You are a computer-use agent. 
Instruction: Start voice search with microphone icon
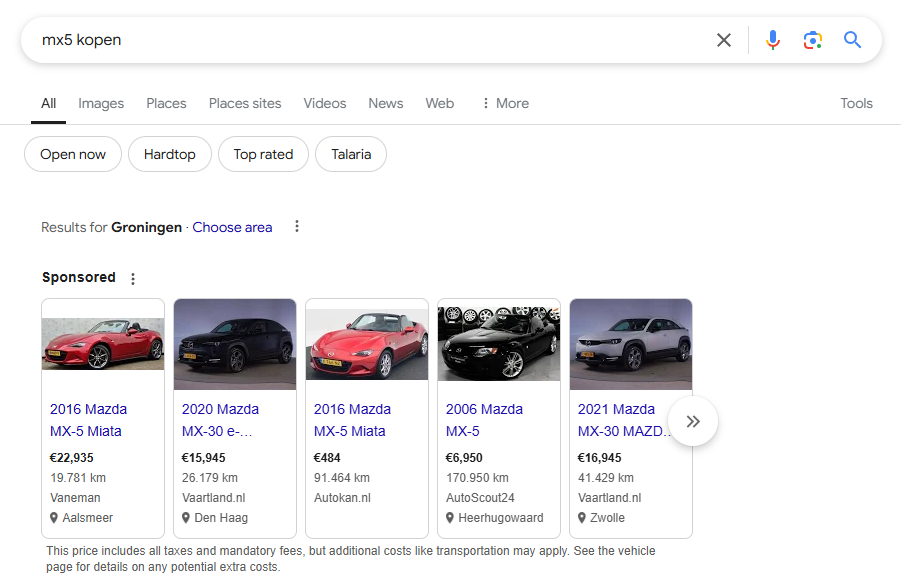click(772, 40)
